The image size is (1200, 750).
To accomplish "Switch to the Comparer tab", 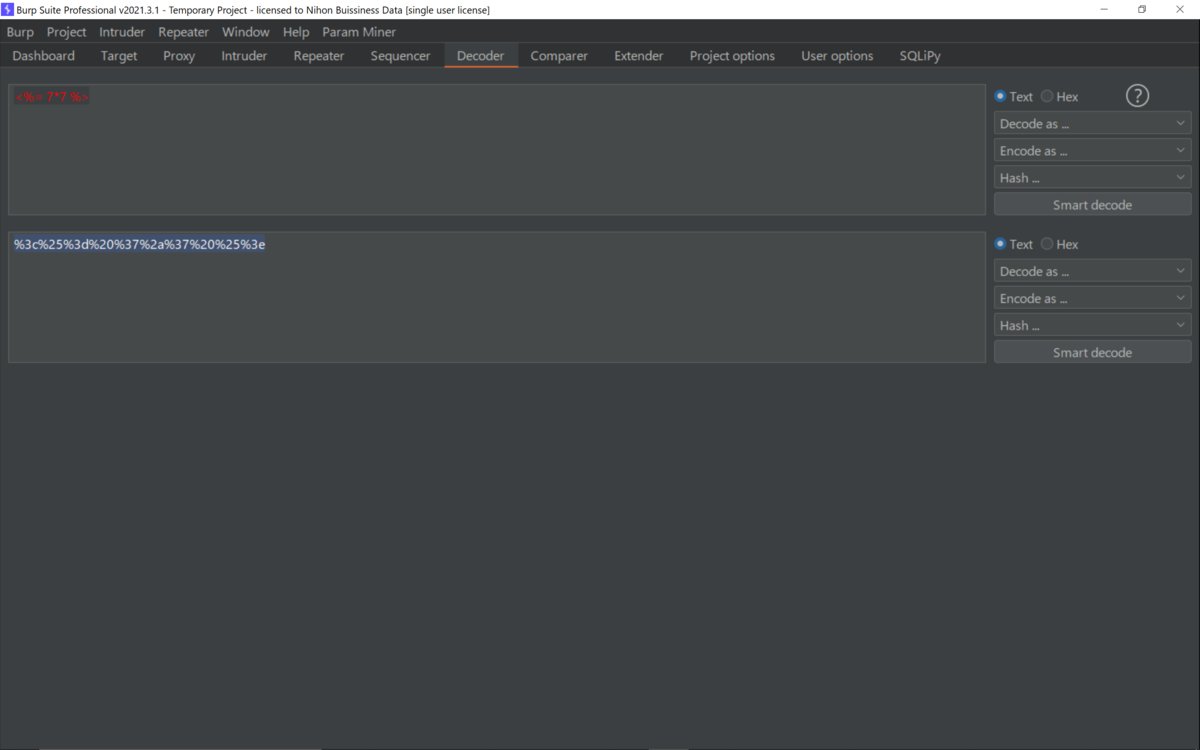I will (x=559, y=56).
